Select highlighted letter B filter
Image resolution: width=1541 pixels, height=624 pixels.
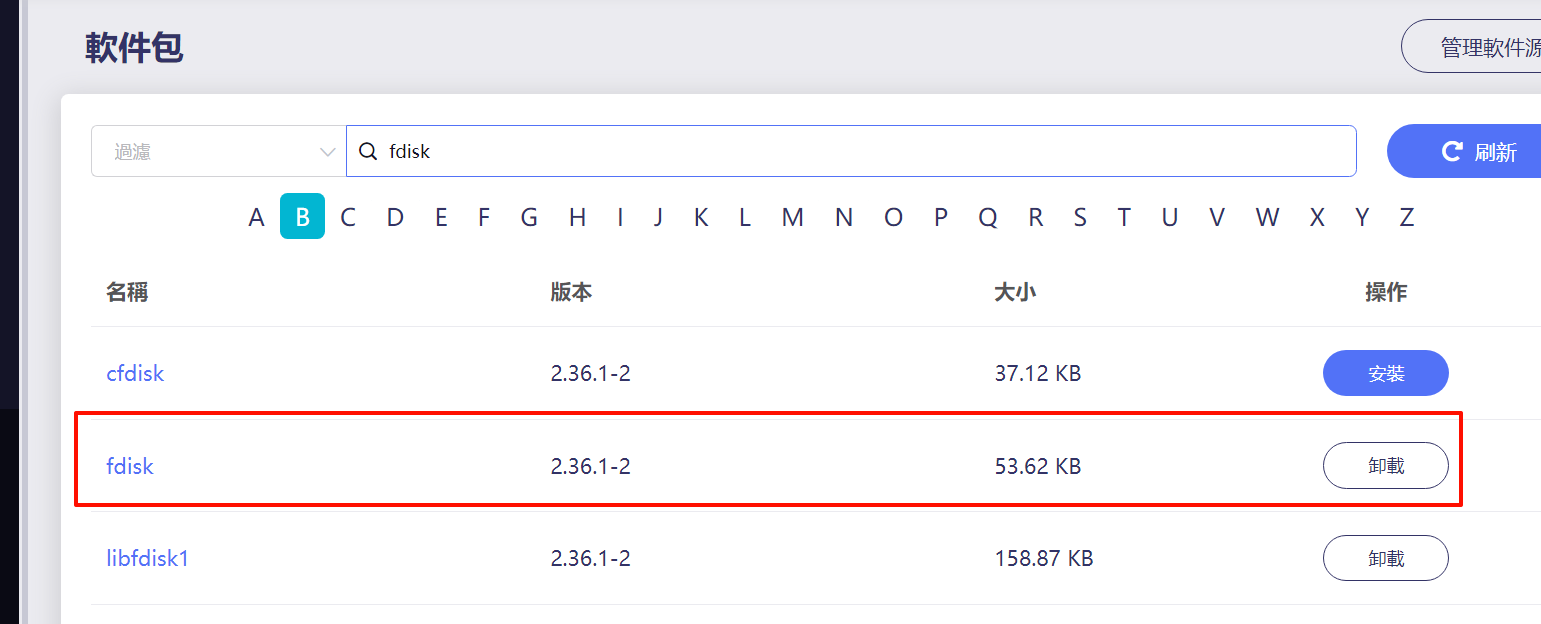point(302,216)
